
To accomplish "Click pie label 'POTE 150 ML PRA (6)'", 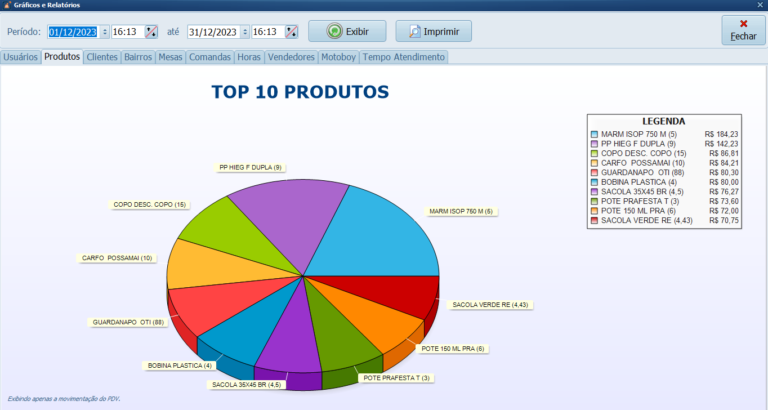I will tap(453, 349).
